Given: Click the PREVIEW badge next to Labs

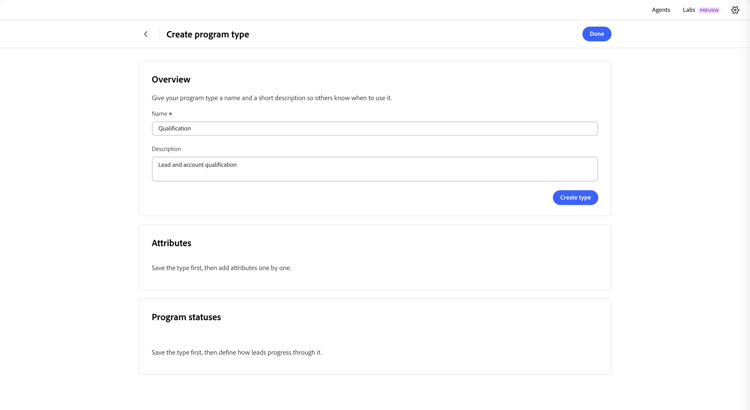Looking at the screenshot, I should pyautogui.click(x=709, y=10).
